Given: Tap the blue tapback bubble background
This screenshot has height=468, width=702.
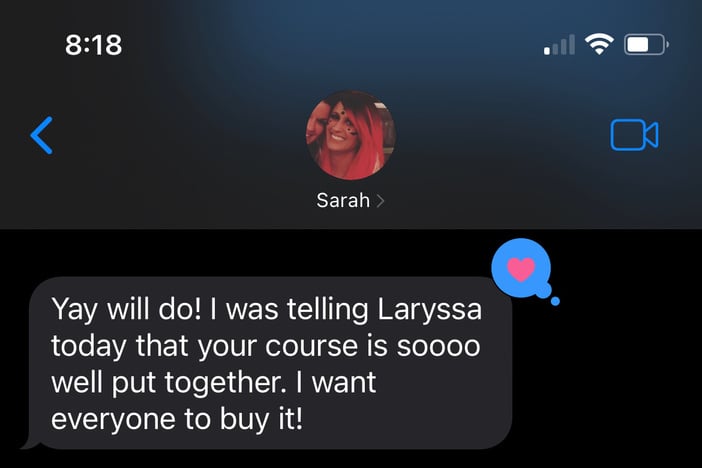Looking at the screenshot, I should [x=521, y=268].
